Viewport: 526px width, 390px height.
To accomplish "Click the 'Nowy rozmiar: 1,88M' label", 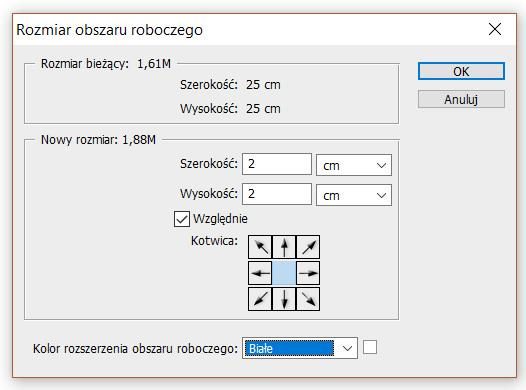I will [x=98, y=140].
